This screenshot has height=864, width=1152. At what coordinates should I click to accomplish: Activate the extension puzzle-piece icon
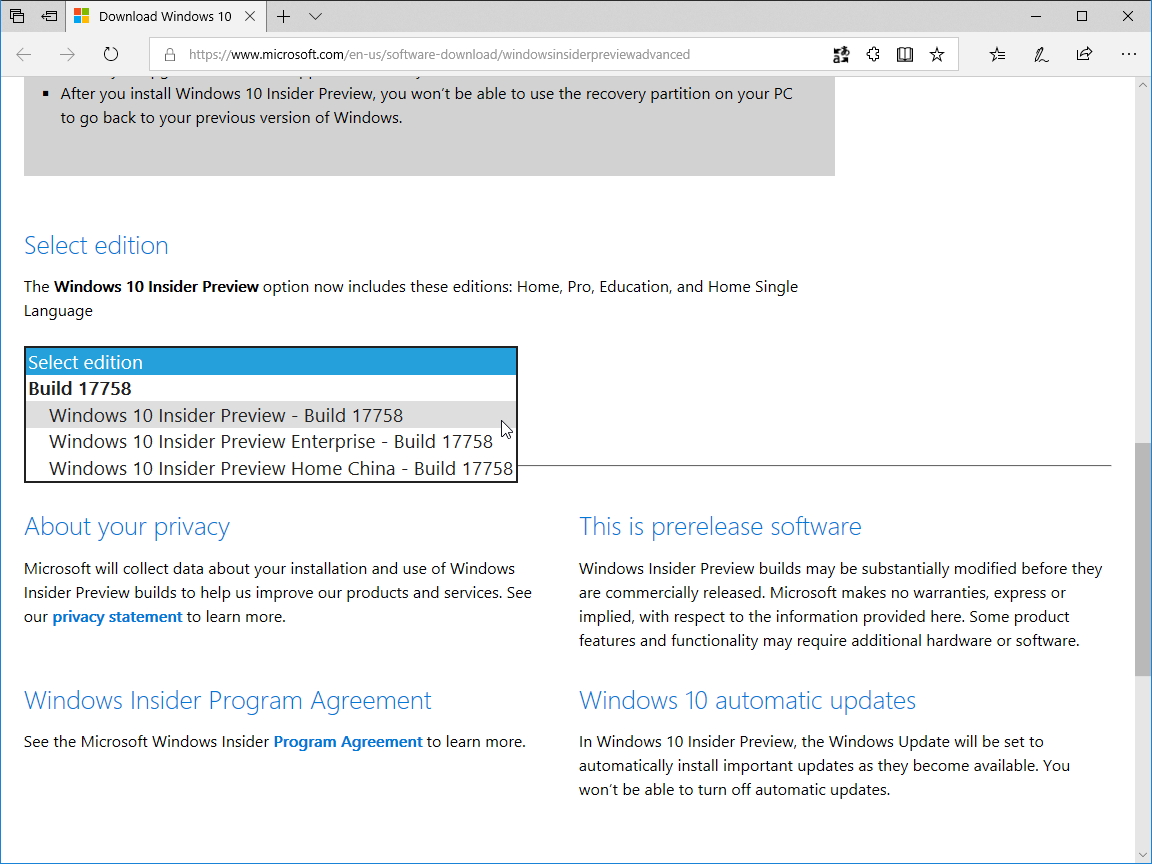point(873,55)
